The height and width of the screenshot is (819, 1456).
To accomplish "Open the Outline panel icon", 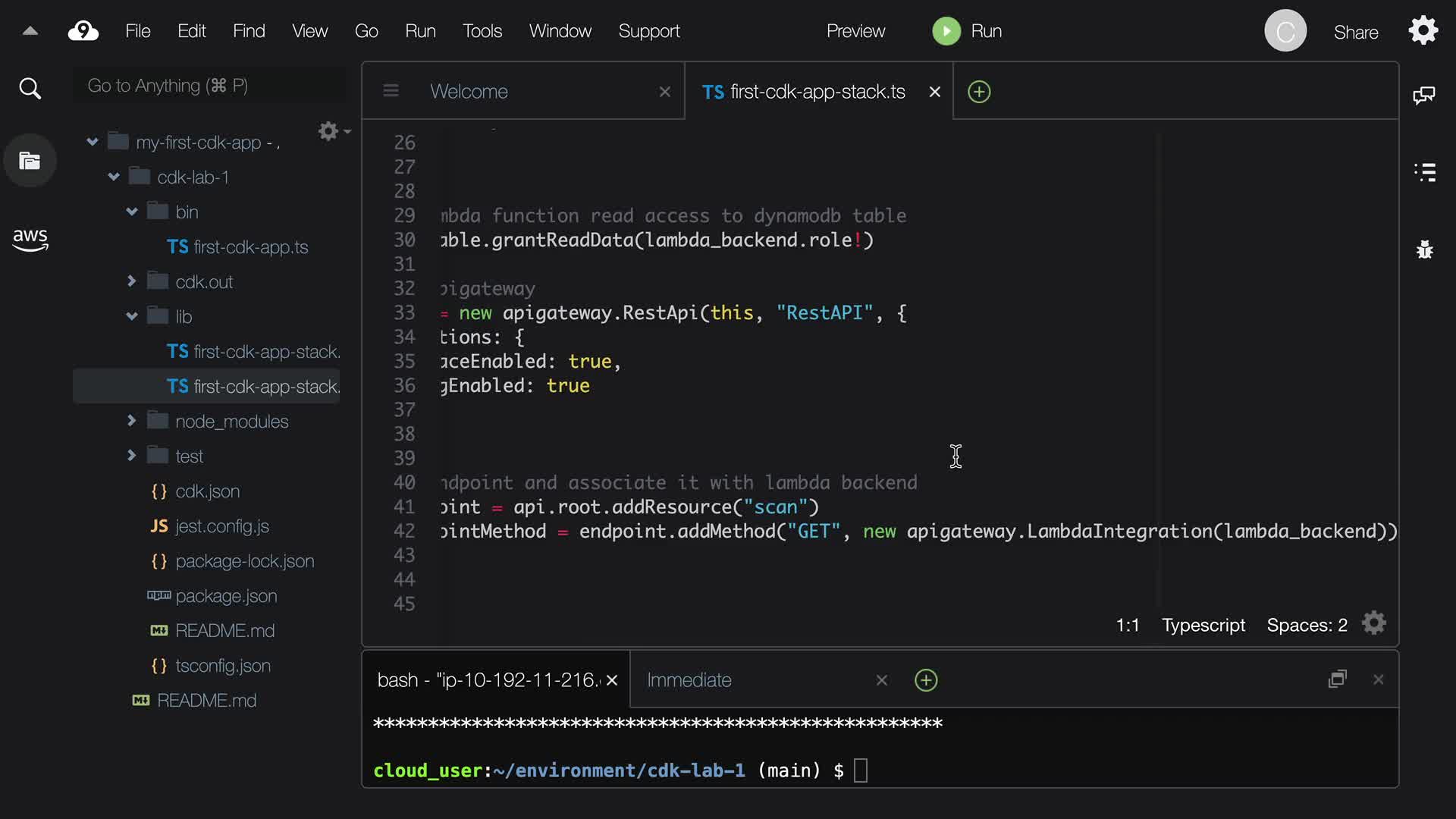I will click(1425, 172).
